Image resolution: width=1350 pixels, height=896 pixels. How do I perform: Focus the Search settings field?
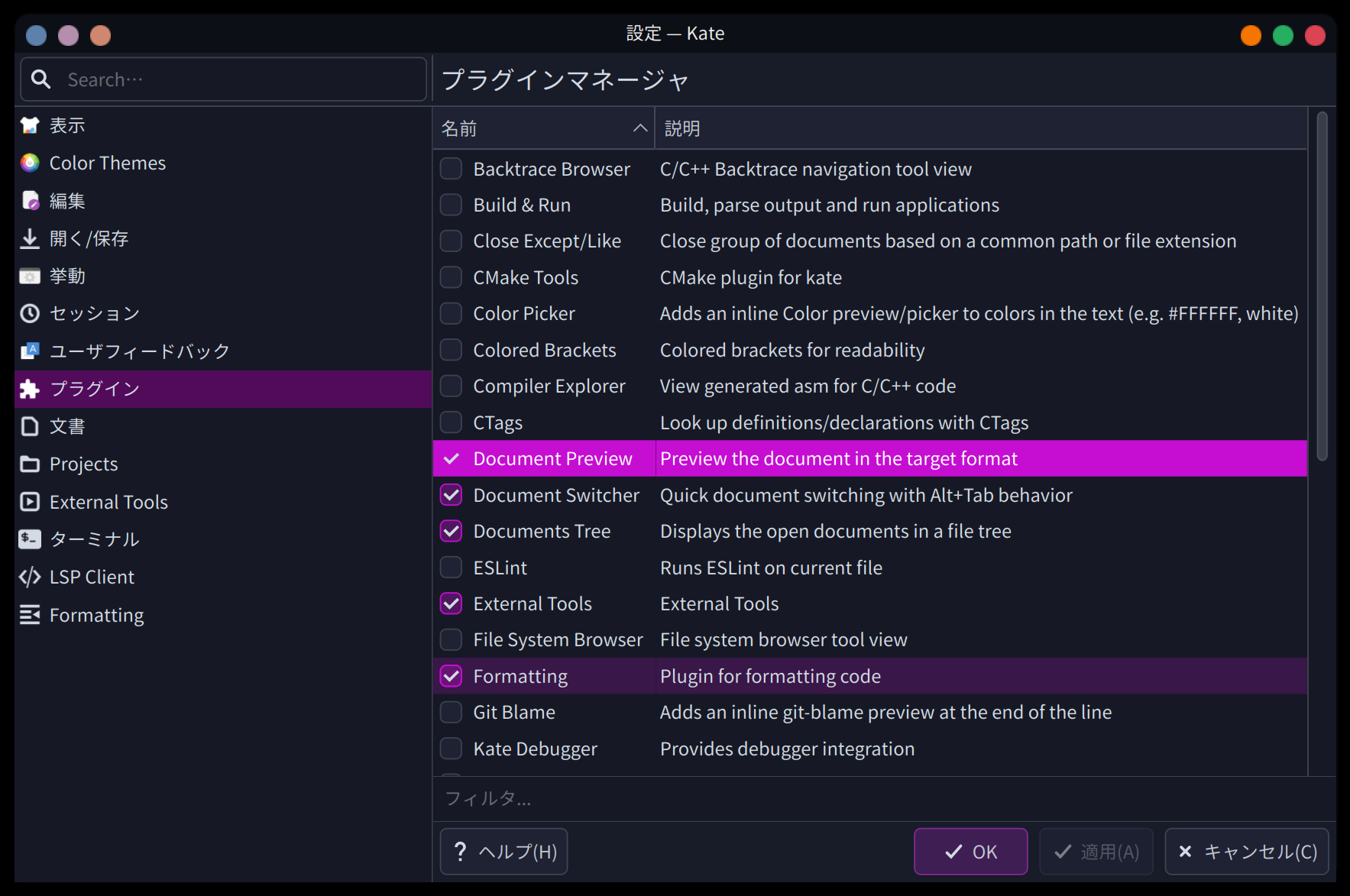223,79
